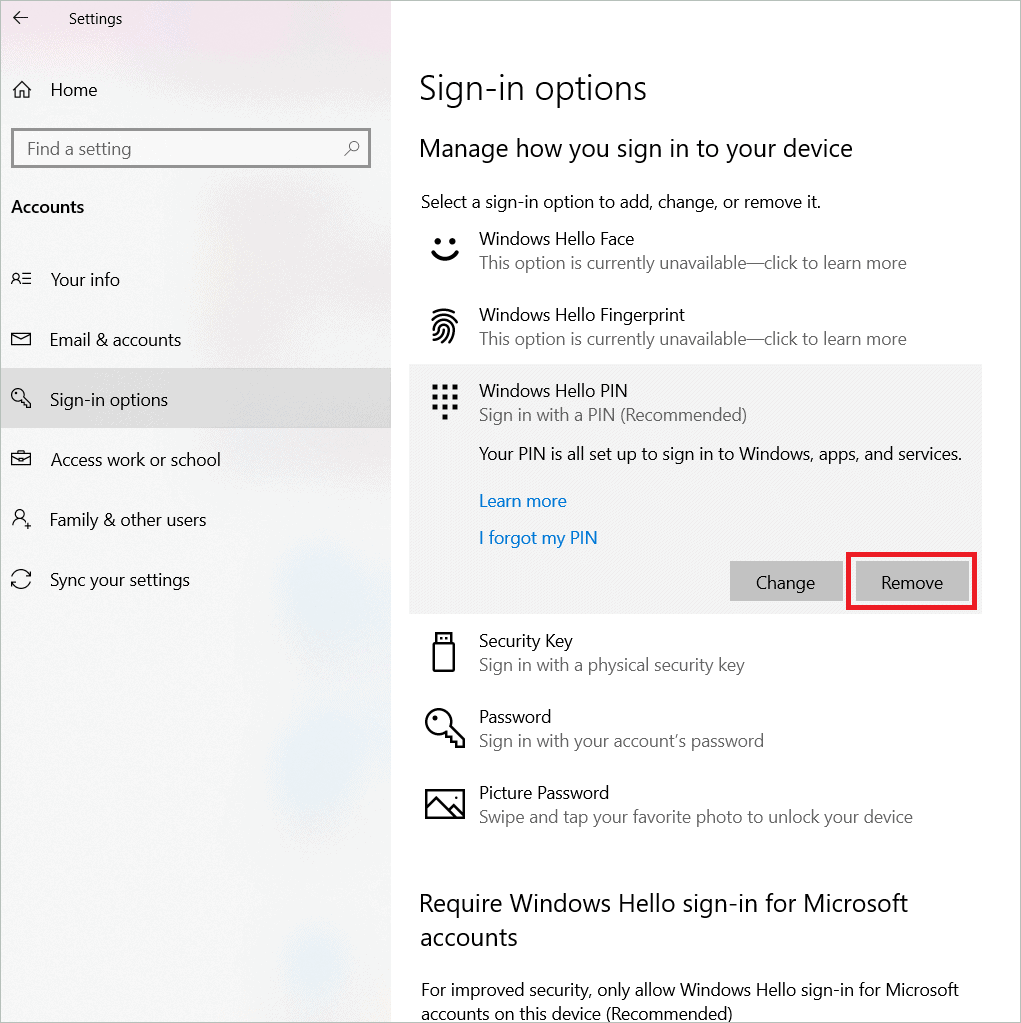Click 'Require Windows Hello sign-in' heading

coord(663,920)
